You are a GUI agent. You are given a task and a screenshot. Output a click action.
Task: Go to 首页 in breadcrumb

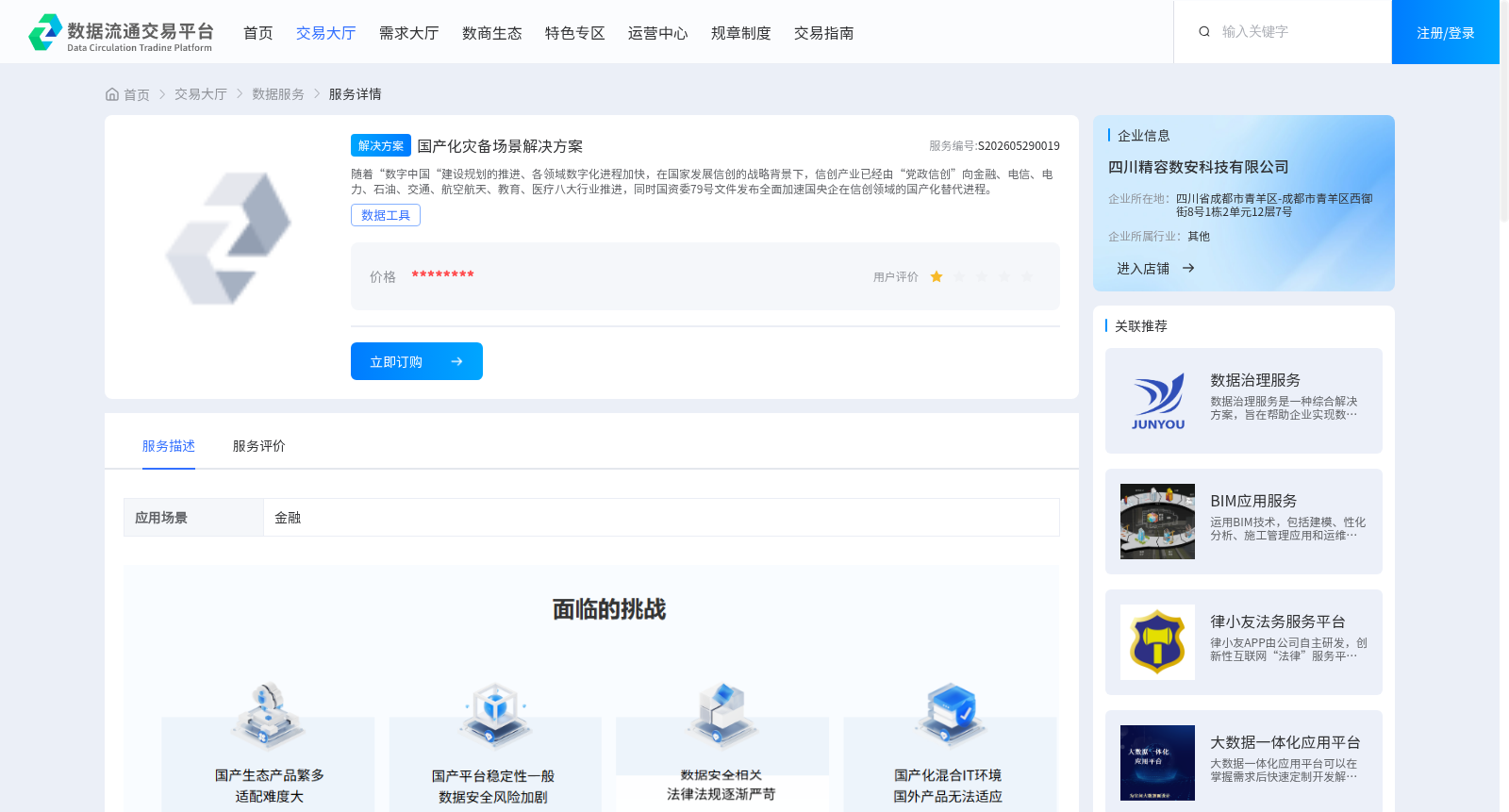(x=137, y=94)
